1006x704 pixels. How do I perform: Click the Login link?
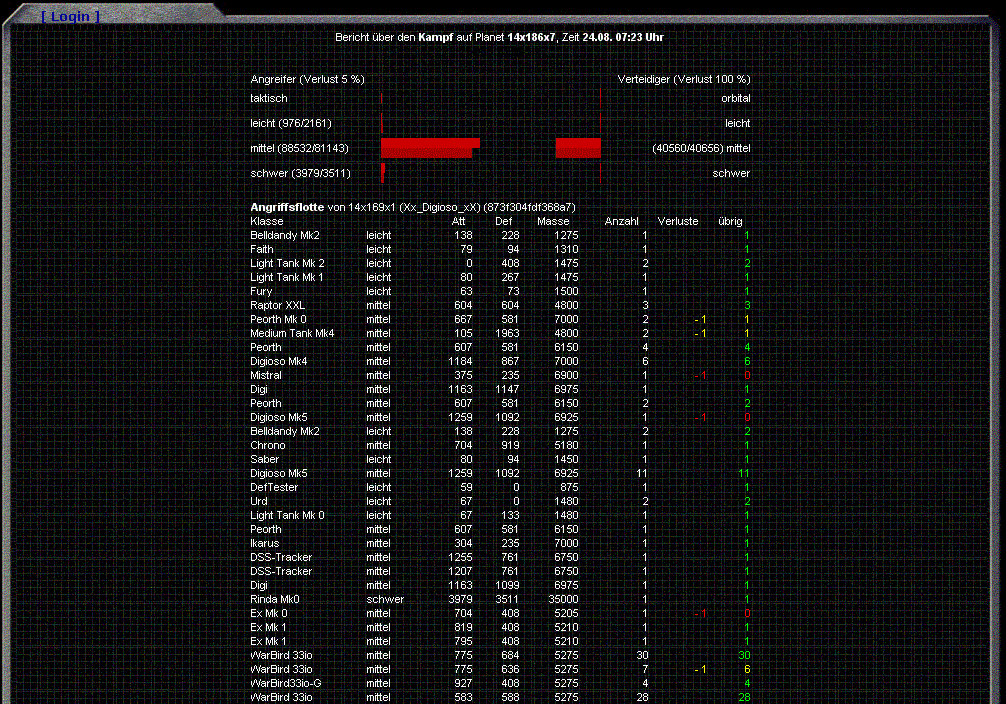70,17
